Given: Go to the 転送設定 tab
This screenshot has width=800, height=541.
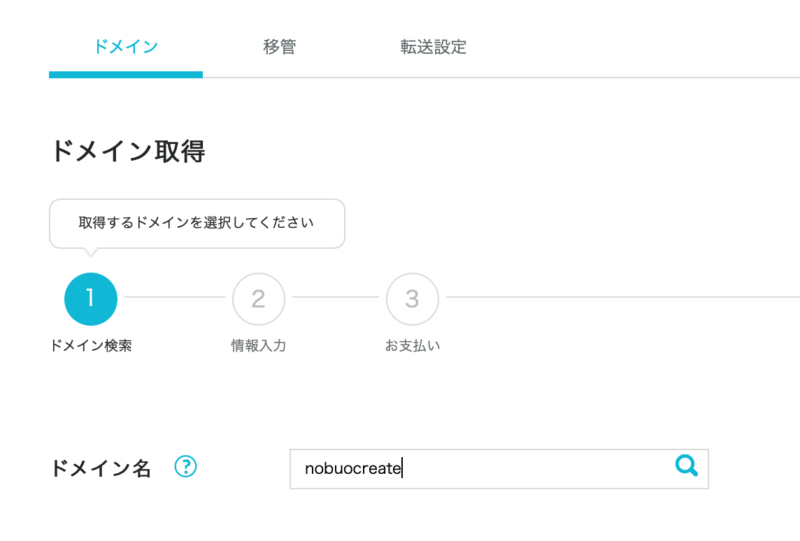Looking at the screenshot, I should pos(433,47).
